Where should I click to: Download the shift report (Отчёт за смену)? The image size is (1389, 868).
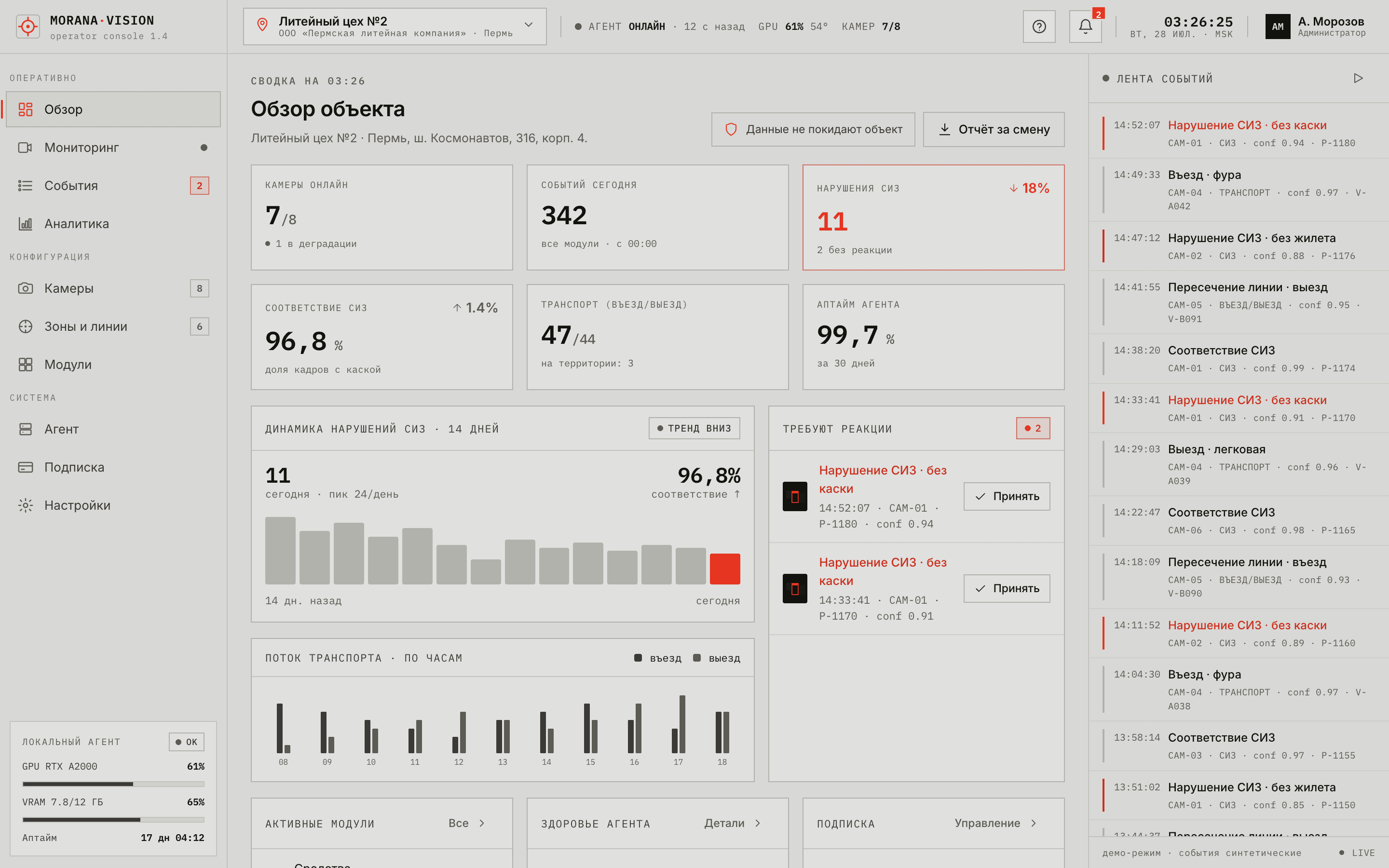(994, 129)
